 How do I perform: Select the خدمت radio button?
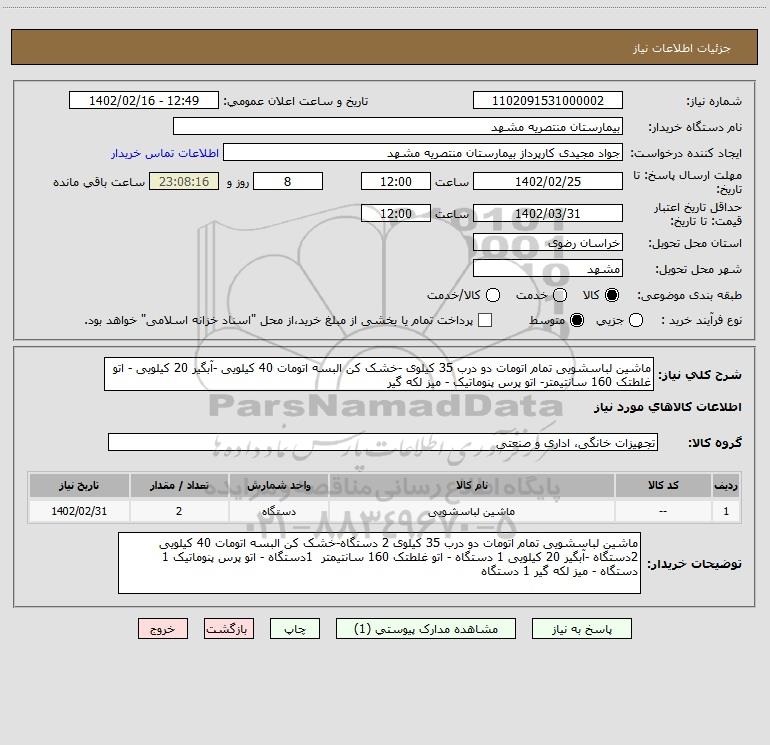click(x=560, y=295)
